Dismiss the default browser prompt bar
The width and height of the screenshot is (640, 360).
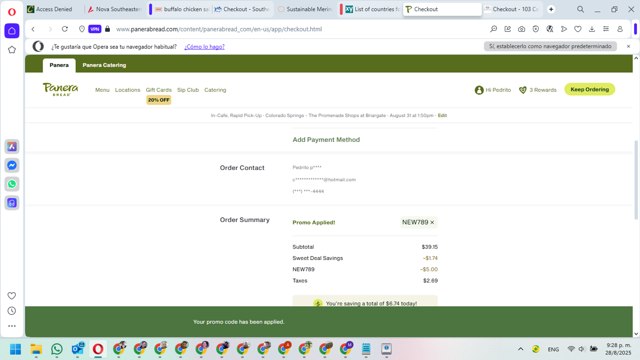(629, 46)
